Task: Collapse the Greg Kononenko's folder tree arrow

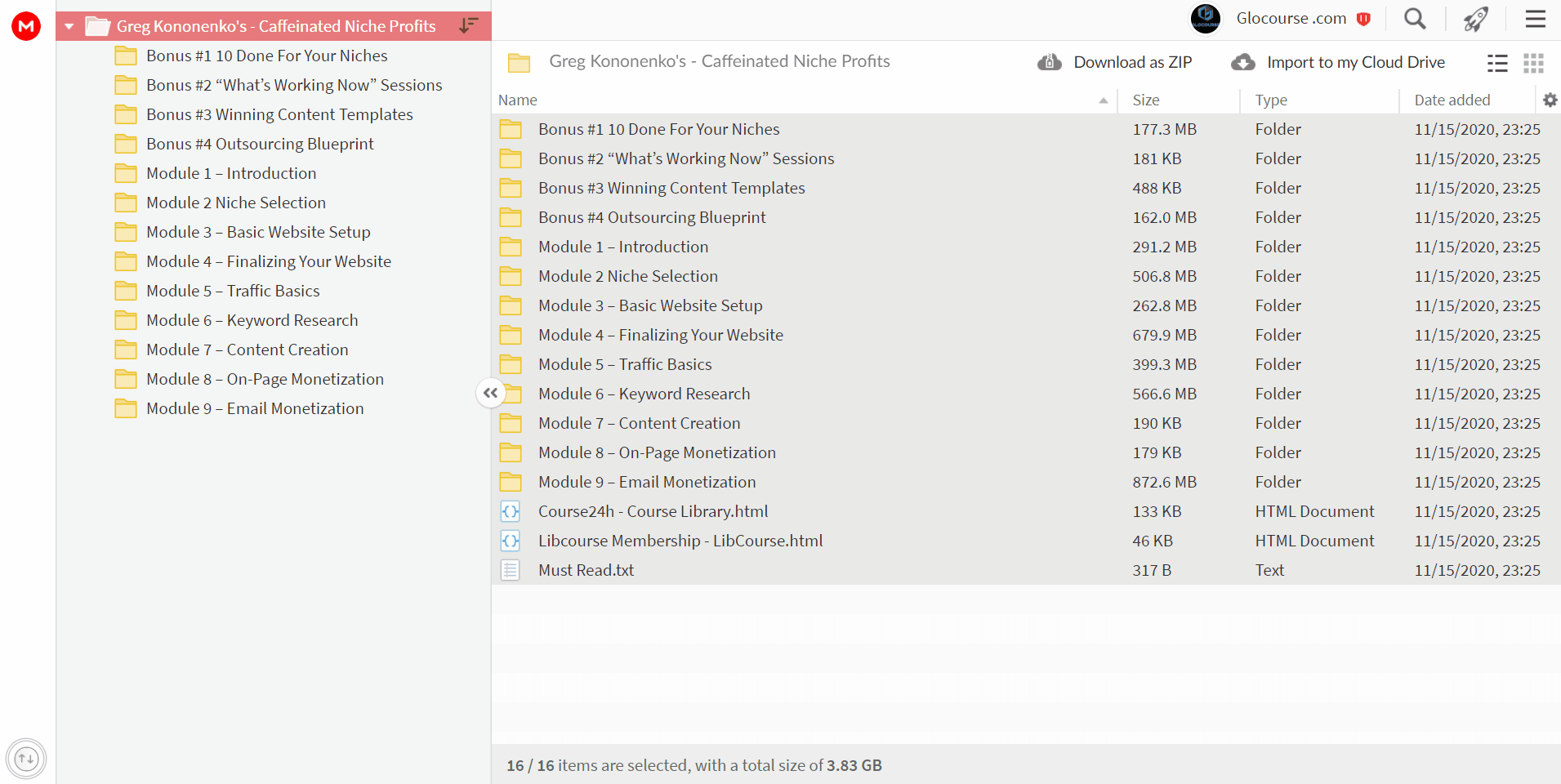Action: (x=69, y=26)
